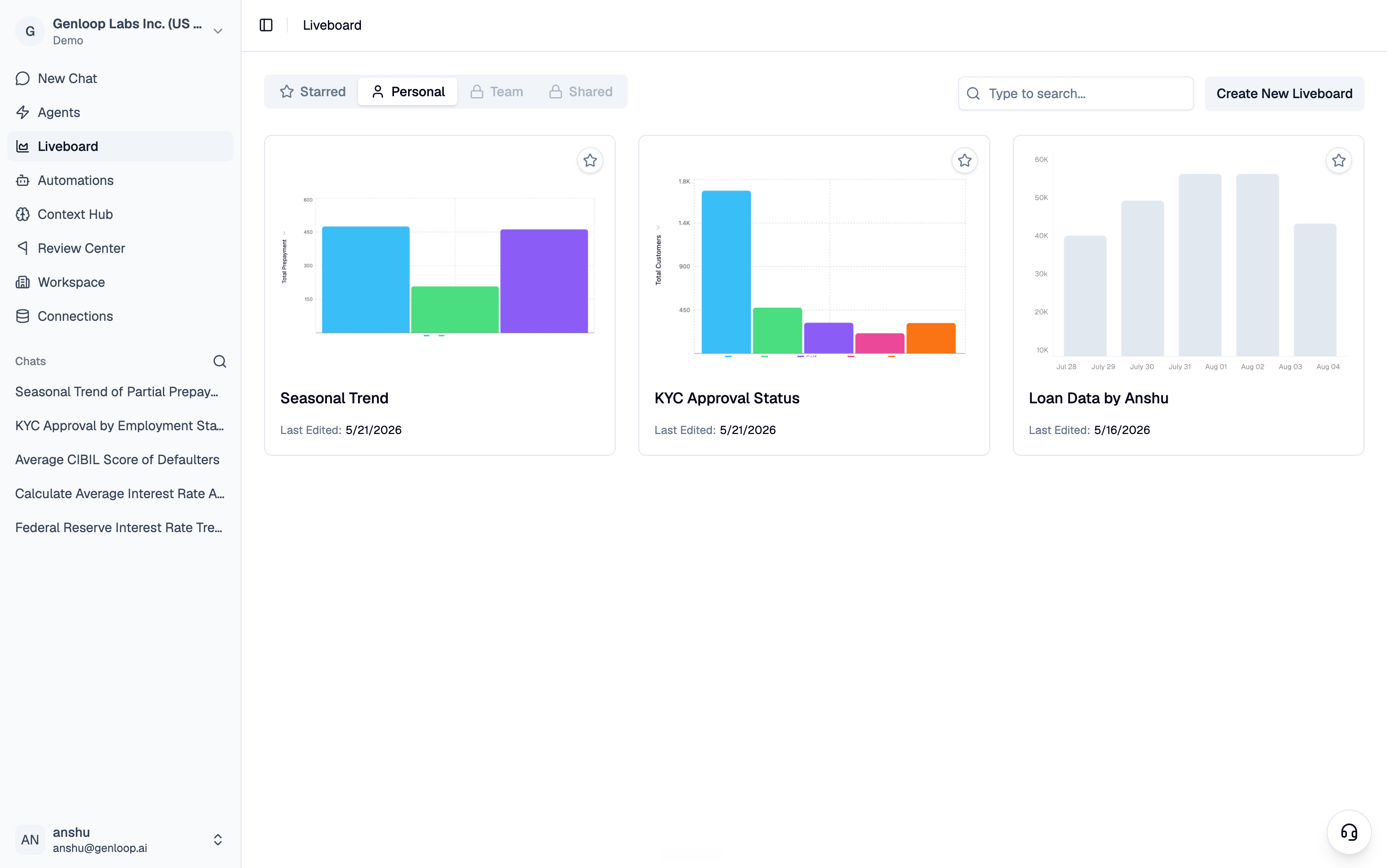
Task: Click the Liveboard page header title
Action: coord(332,25)
